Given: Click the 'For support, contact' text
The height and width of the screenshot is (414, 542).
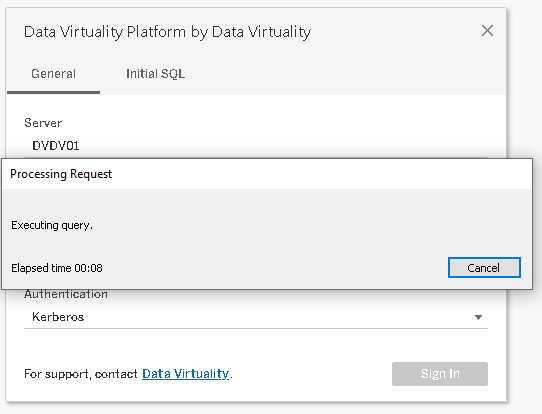Looking at the screenshot, I should [x=81, y=374].
